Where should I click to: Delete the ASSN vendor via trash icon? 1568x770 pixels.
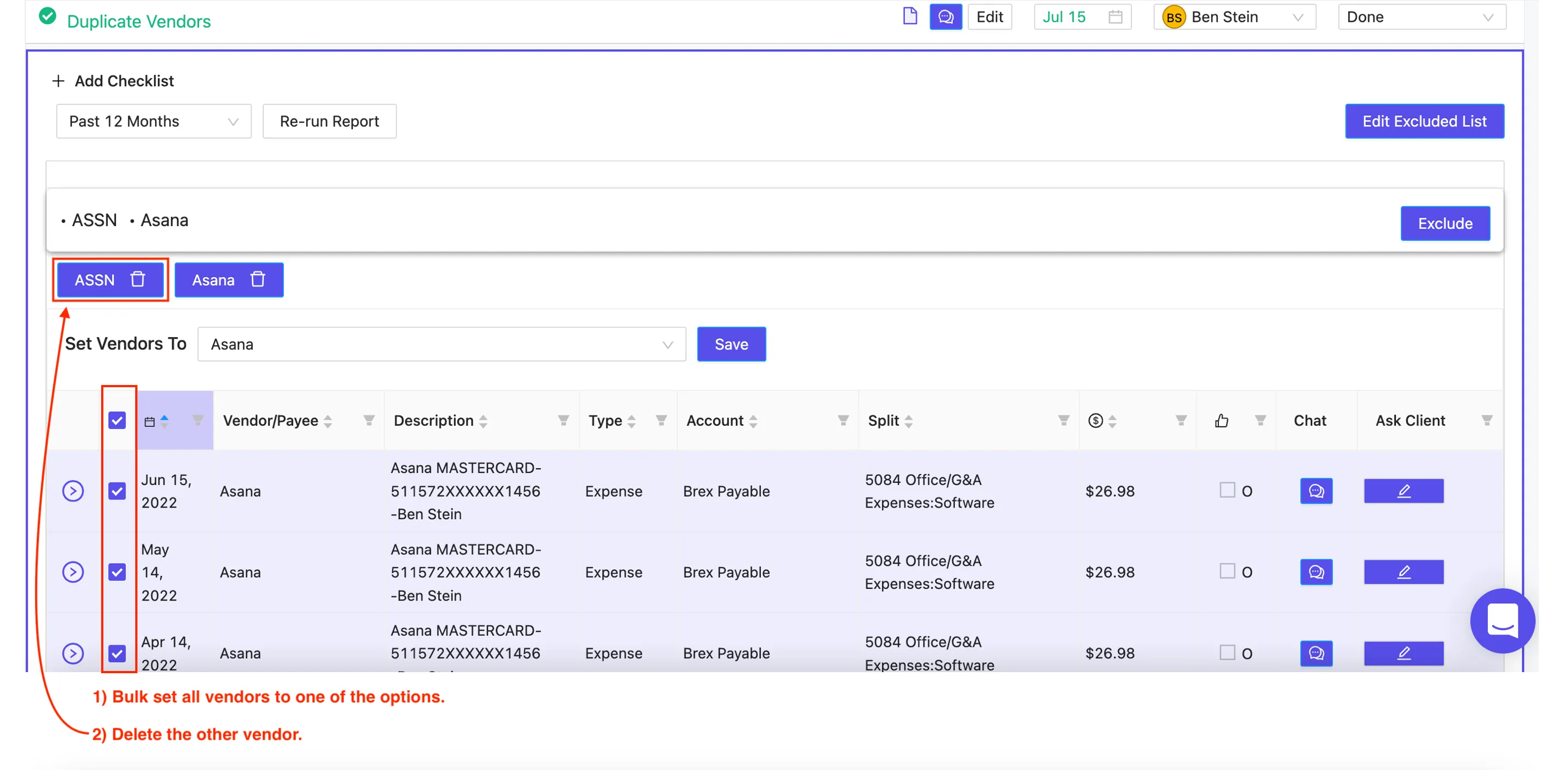coord(137,279)
